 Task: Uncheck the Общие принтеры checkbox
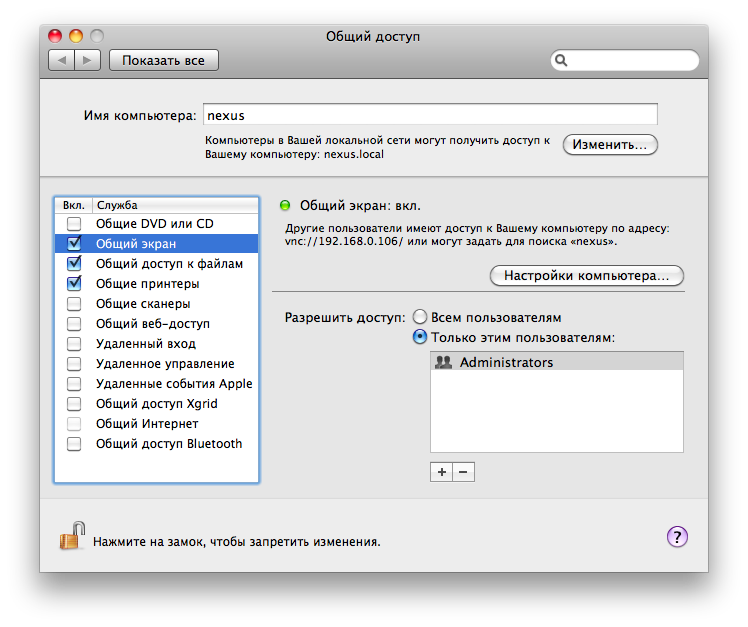click(74, 283)
